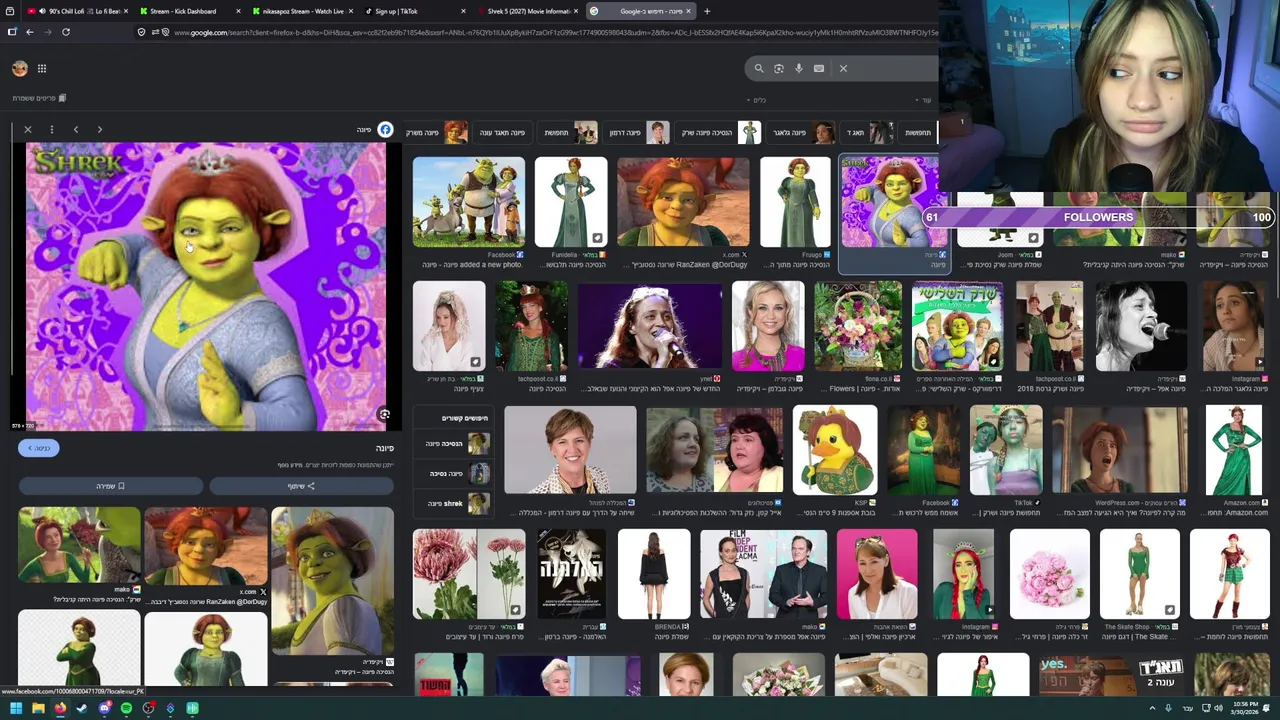Open the tools dropdown under the search box
The height and width of the screenshot is (720, 1280).
coord(757,100)
